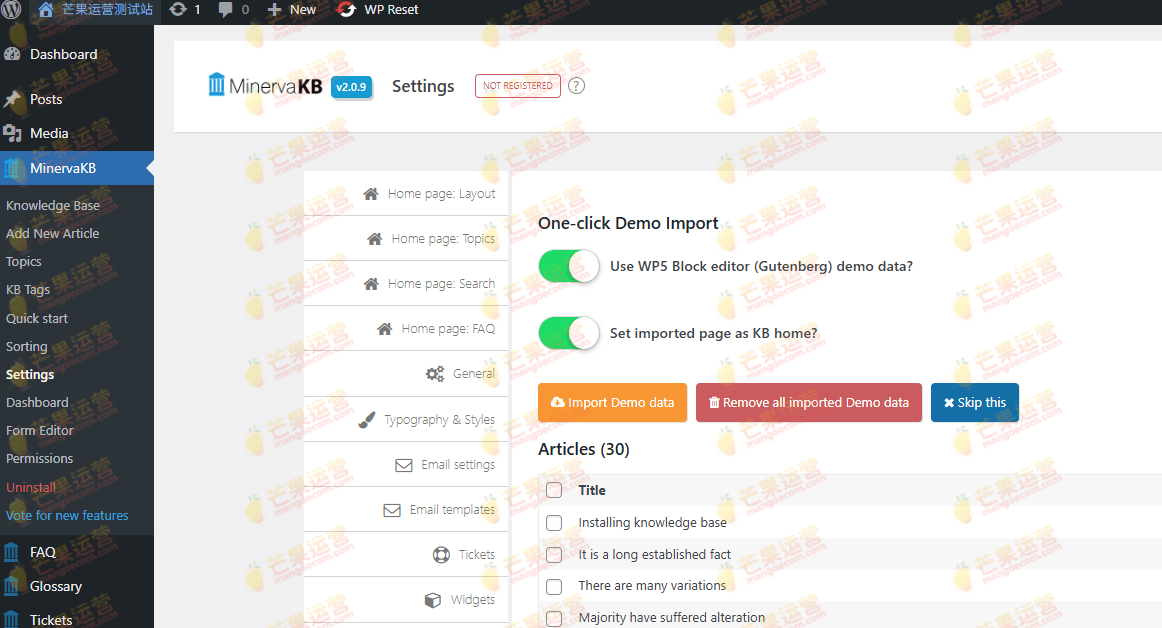Click the envelope icon beside Email templates
The width and height of the screenshot is (1162, 628).
392,510
